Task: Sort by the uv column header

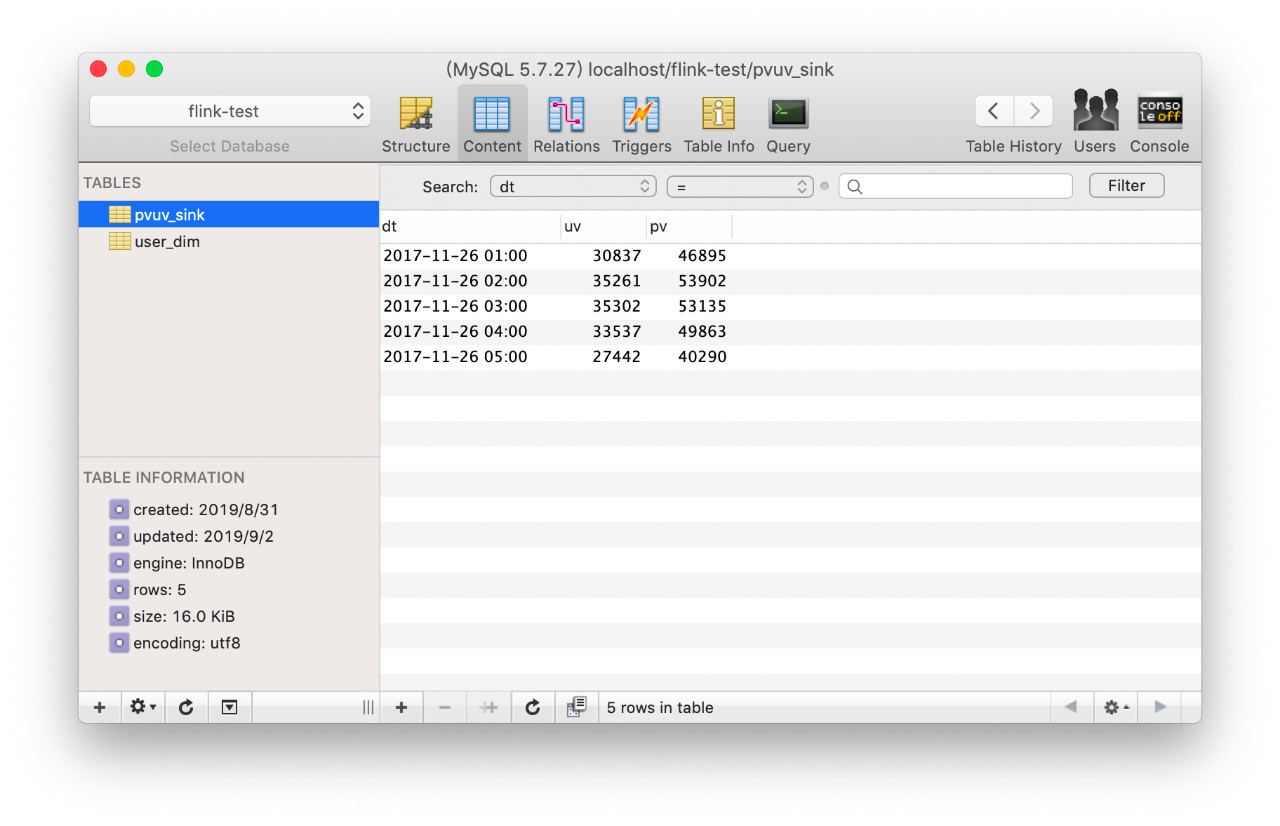Action: pos(603,227)
